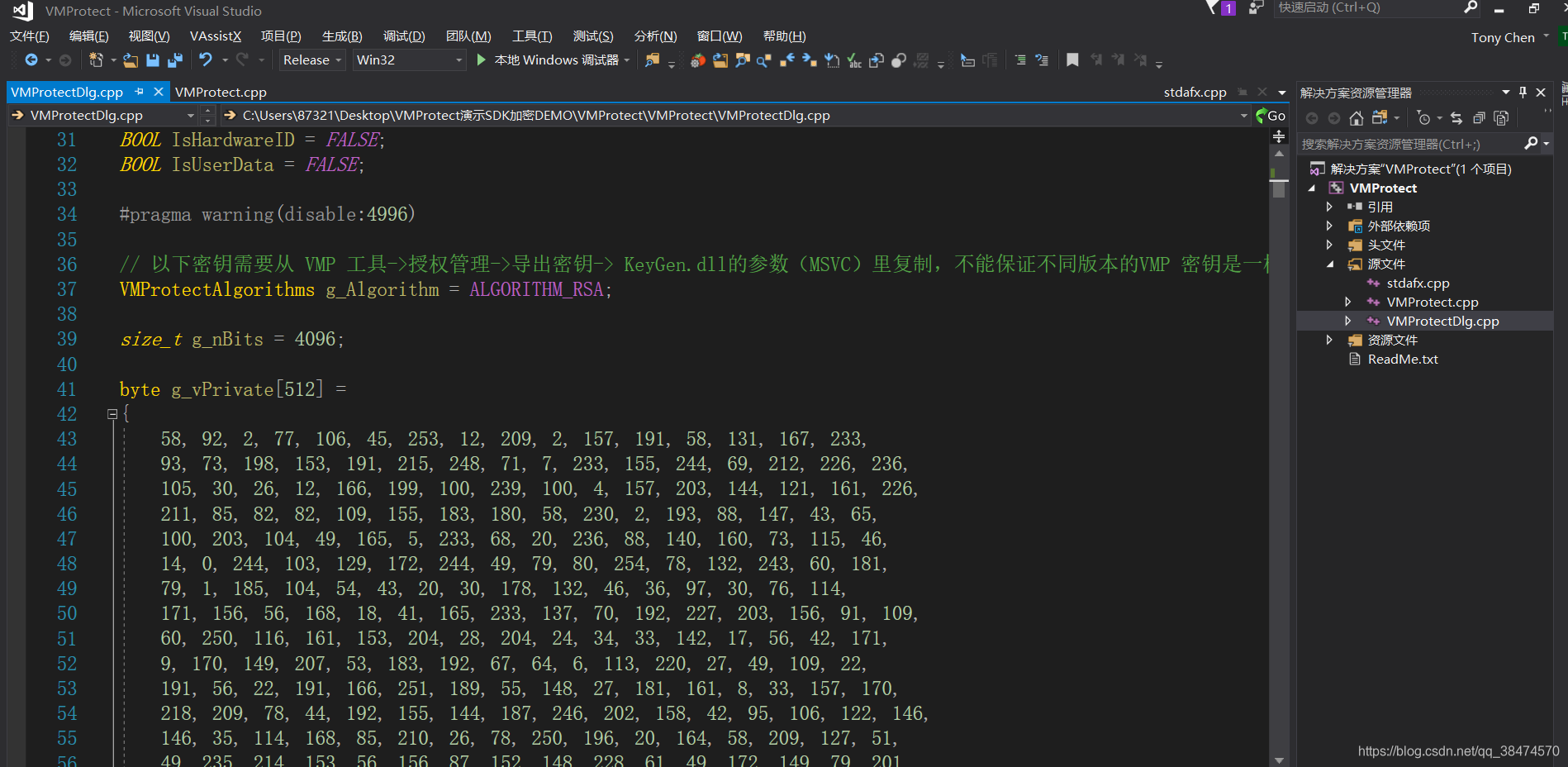Expand the 头文件 folder node
The width and height of the screenshot is (1568, 767).
(1329, 245)
